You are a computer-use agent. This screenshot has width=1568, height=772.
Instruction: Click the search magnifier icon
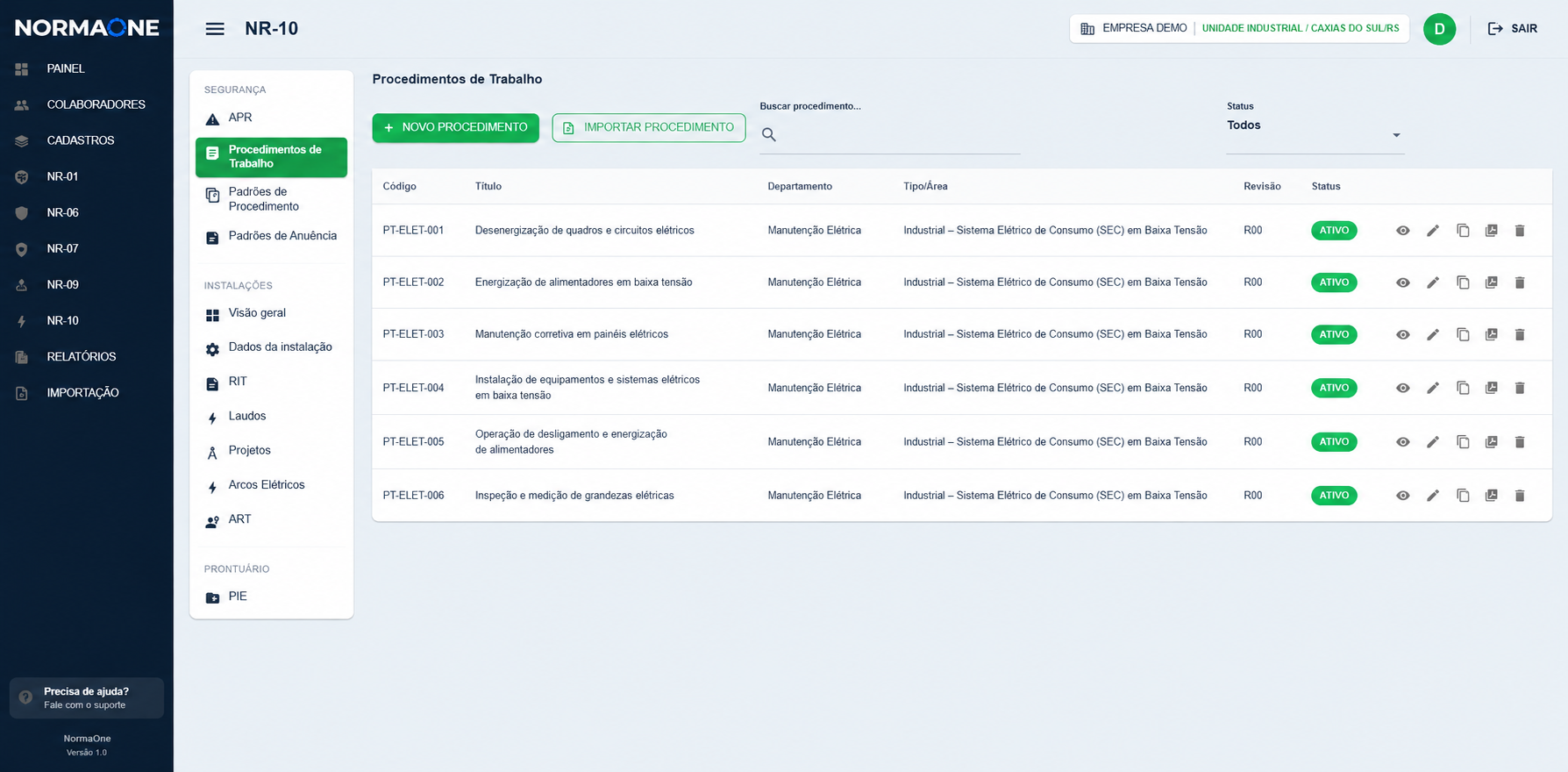coord(769,134)
